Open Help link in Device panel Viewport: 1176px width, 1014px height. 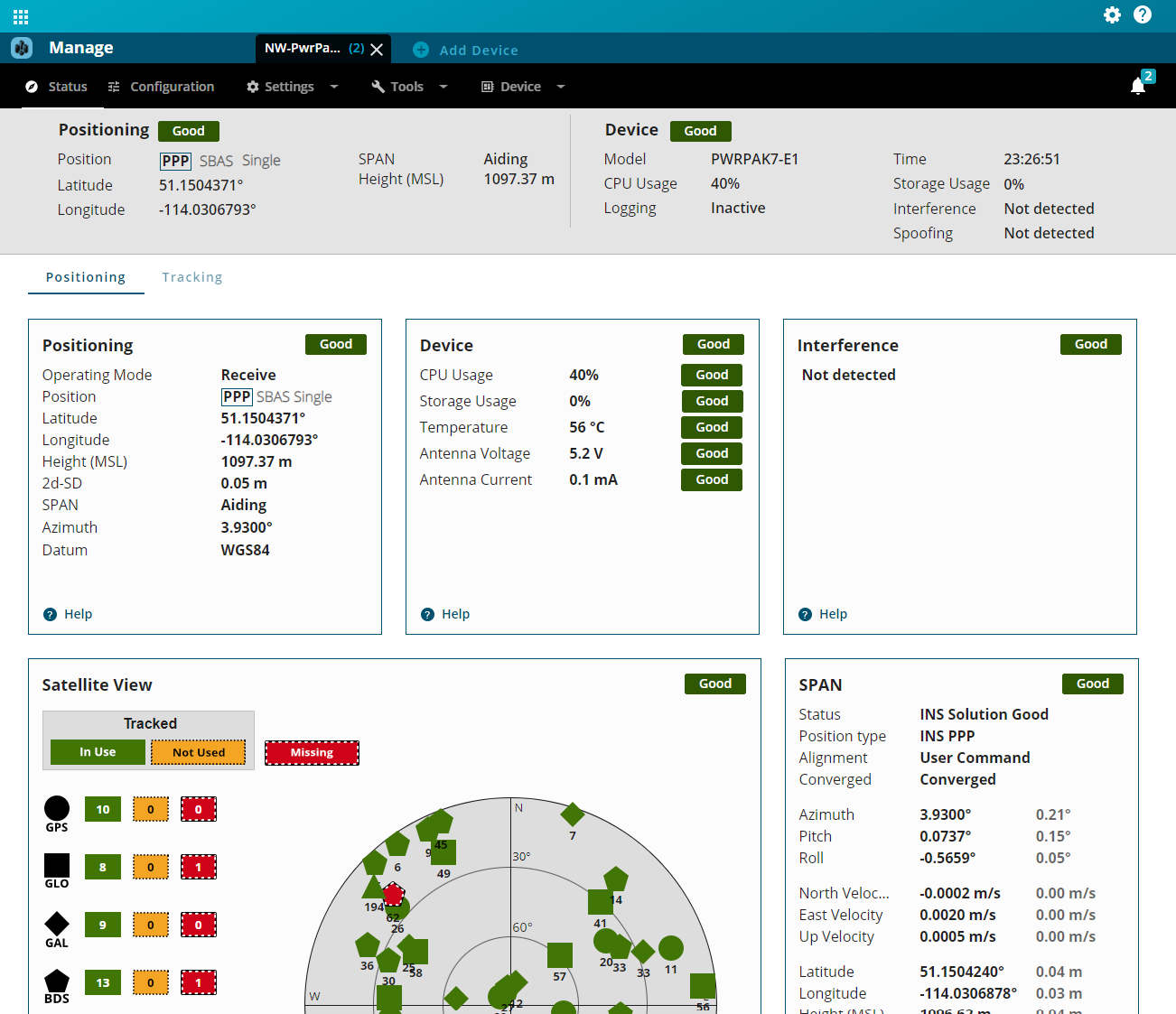pyautogui.click(x=445, y=614)
